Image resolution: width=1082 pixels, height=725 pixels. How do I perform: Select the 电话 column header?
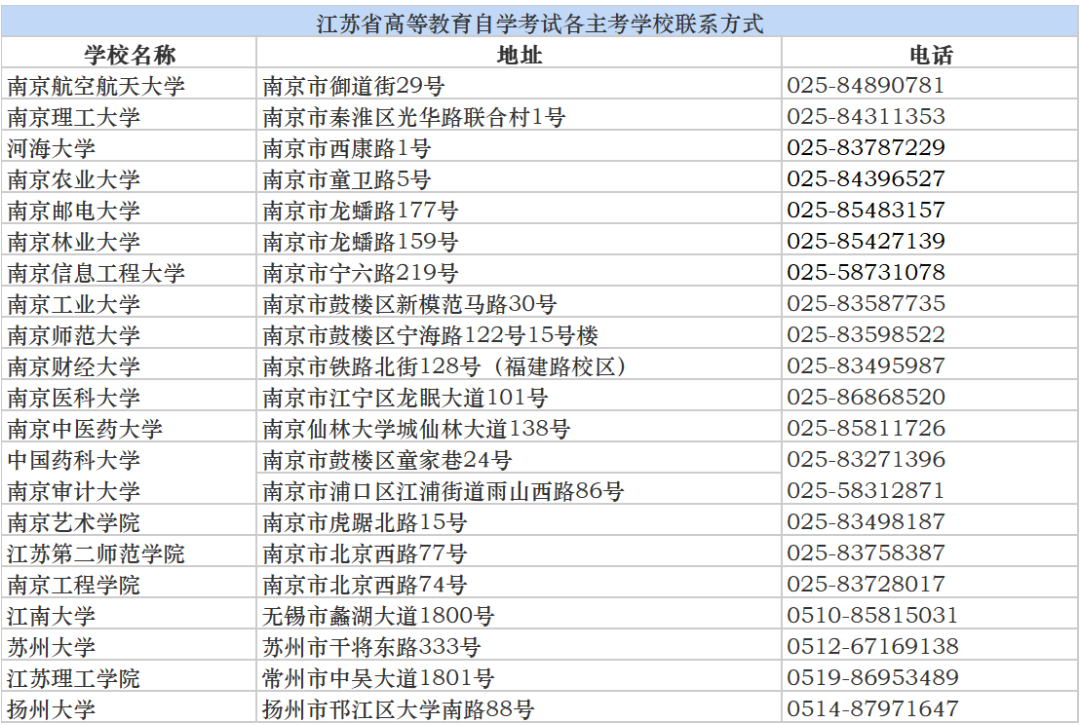point(930,54)
